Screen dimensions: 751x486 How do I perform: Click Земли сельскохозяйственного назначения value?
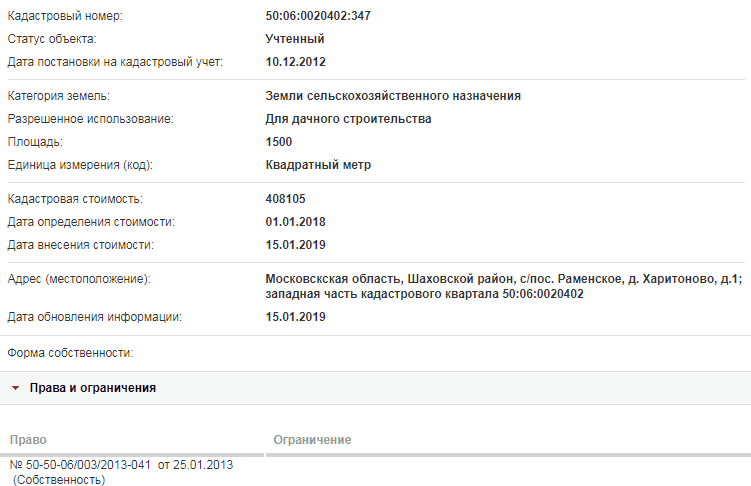click(393, 96)
